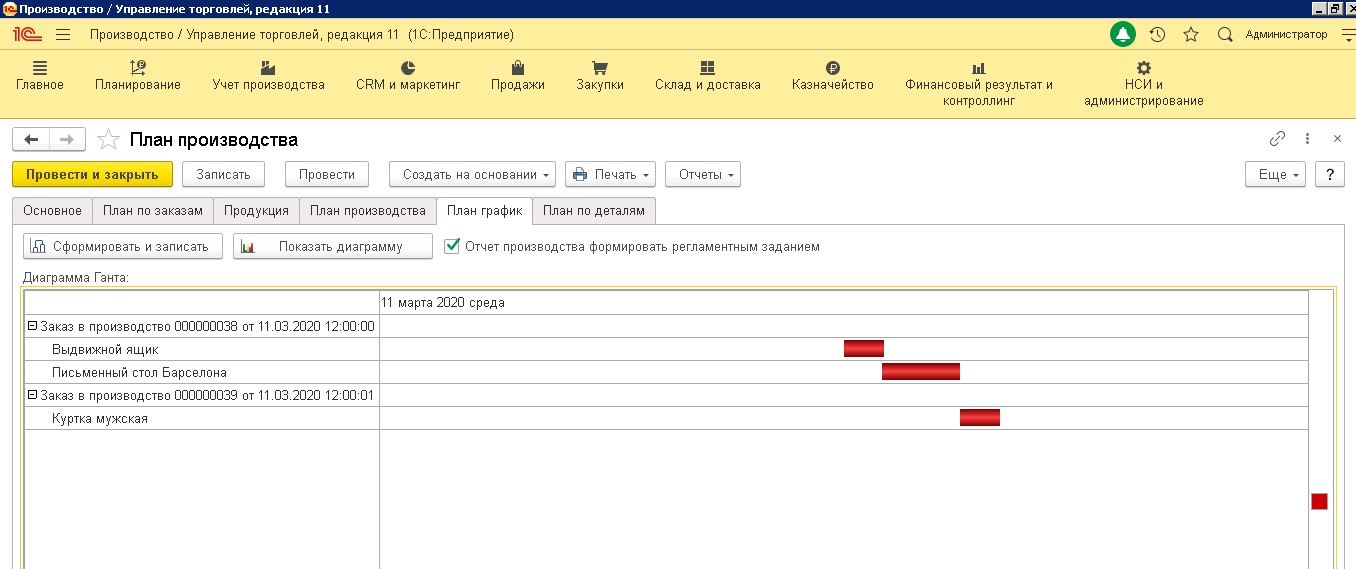
Task: Open favorites star in top bar
Action: [1191, 35]
